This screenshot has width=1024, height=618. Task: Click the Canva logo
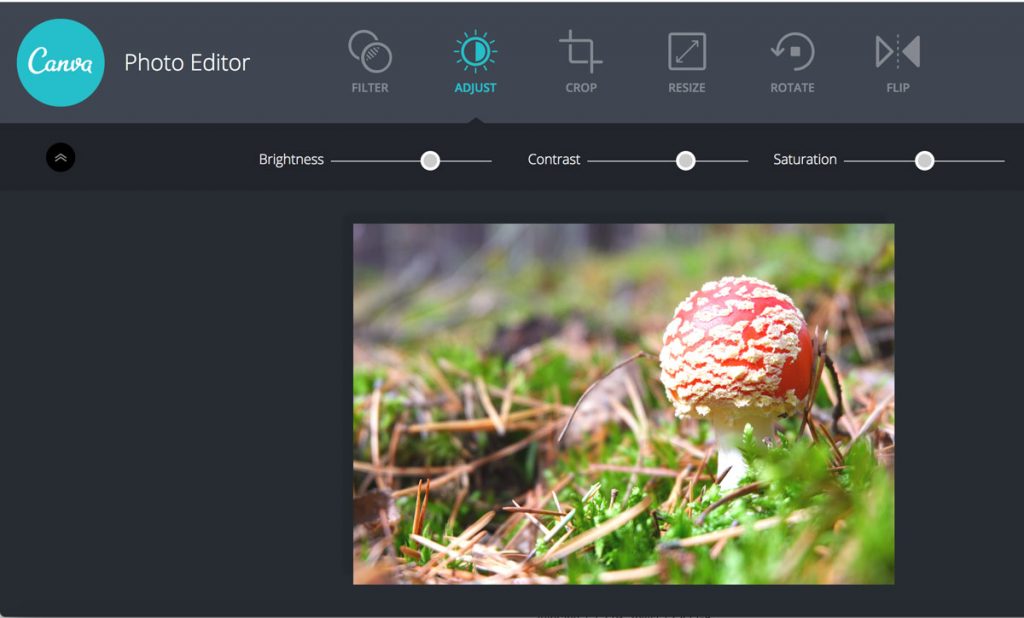pos(61,62)
